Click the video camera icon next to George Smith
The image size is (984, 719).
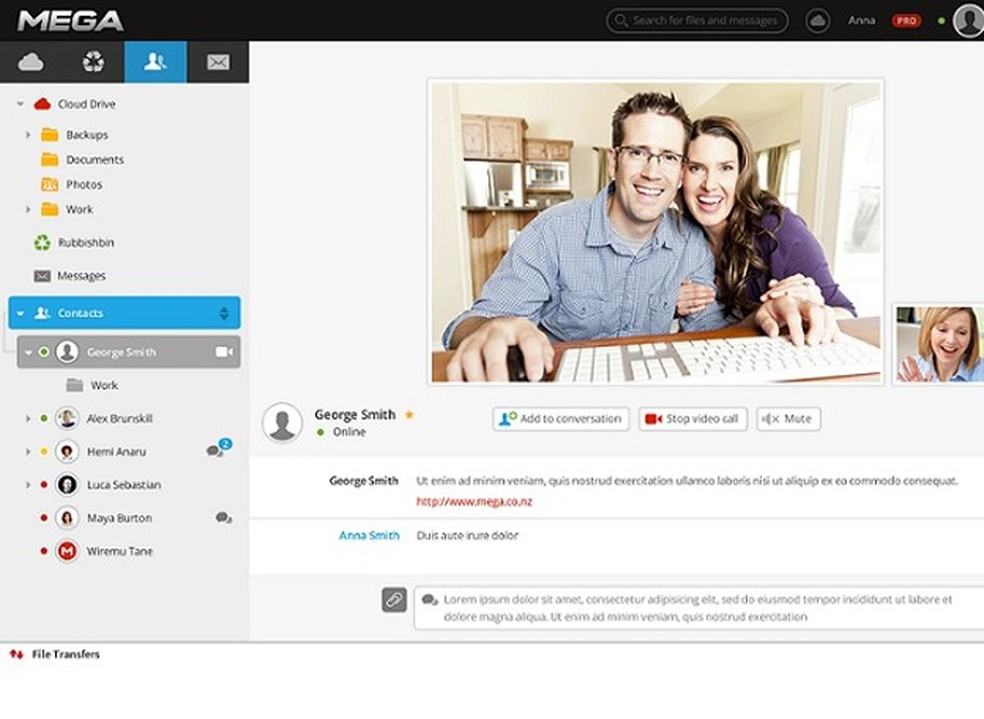coord(222,352)
